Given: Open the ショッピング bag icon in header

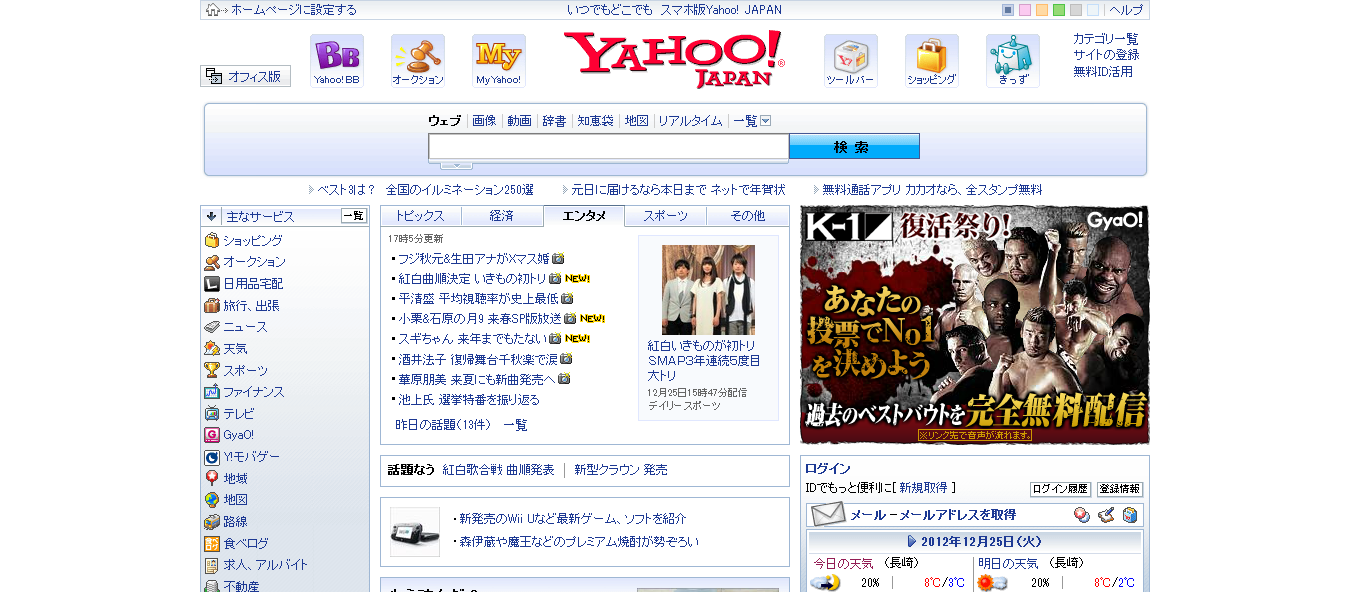Looking at the screenshot, I should [932, 60].
